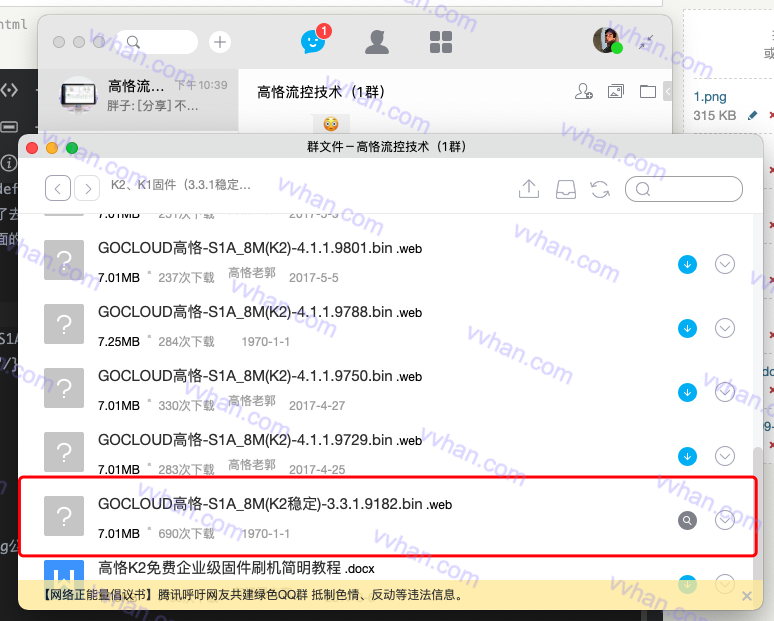Viewport: 774px width, 621px height.
Task: Click uploader 高恪老郭 on the 9729 file row
Action: (x=252, y=465)
